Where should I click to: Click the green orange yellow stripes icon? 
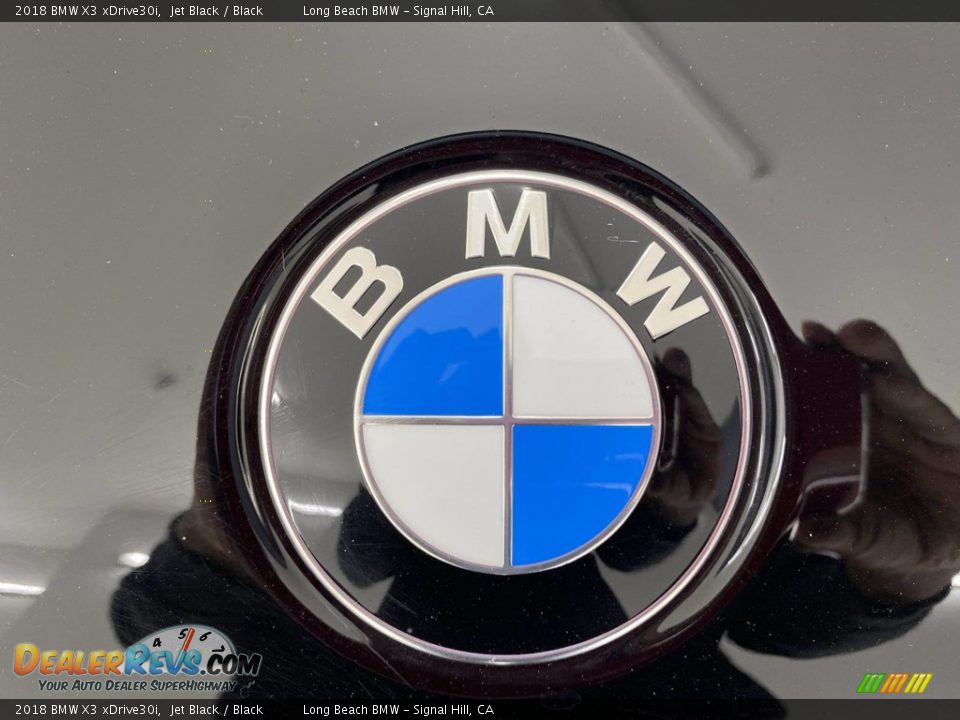point(894,683)
